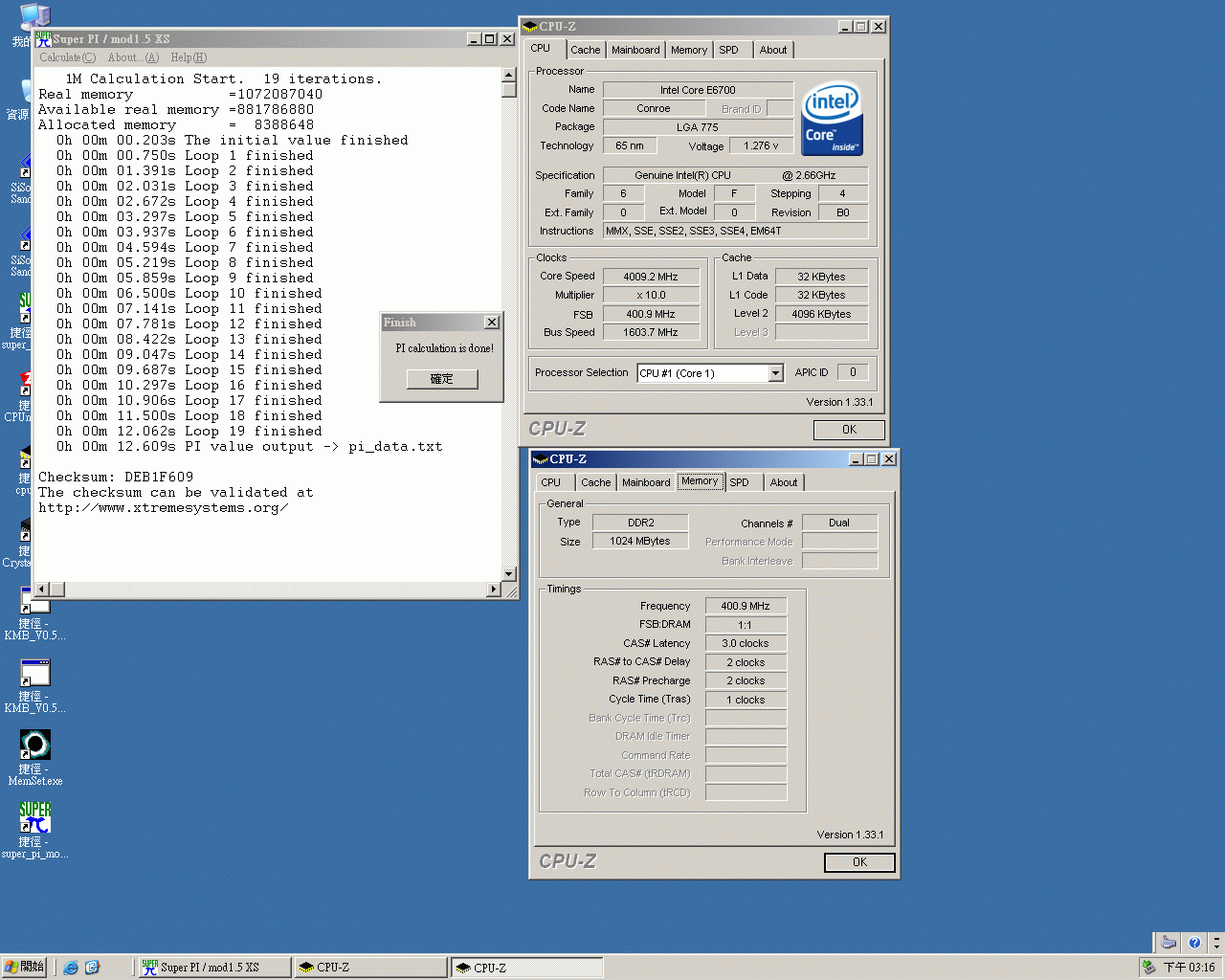This screenshot has width=1225, height=980.
Task: Click the Instructions field listing MMX, SSE
Action: pyautogui.click(x=735, y=231)
